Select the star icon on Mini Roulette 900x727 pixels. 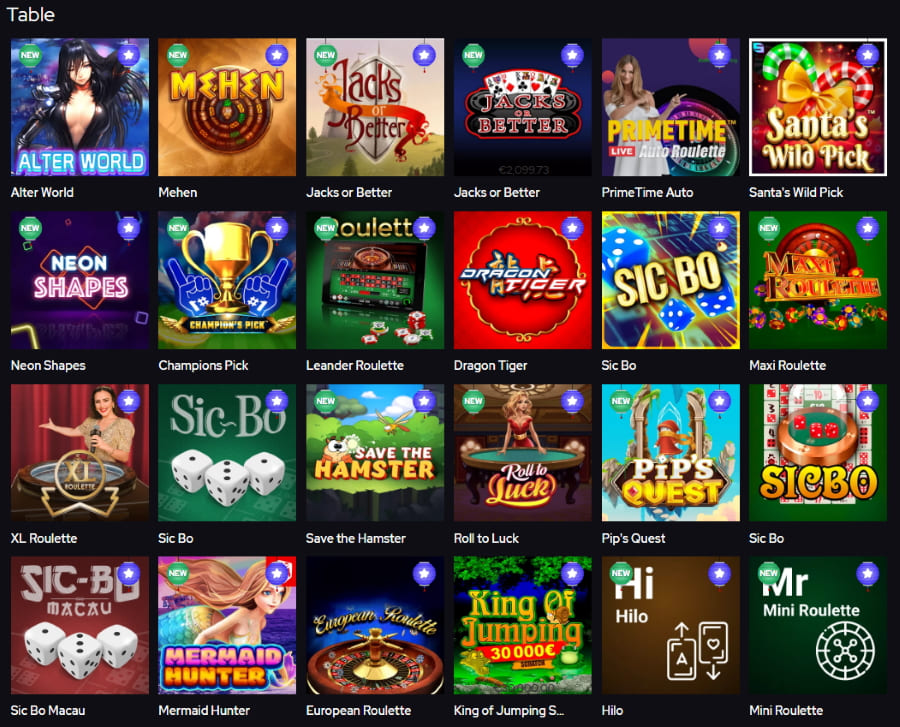[867, 573]
